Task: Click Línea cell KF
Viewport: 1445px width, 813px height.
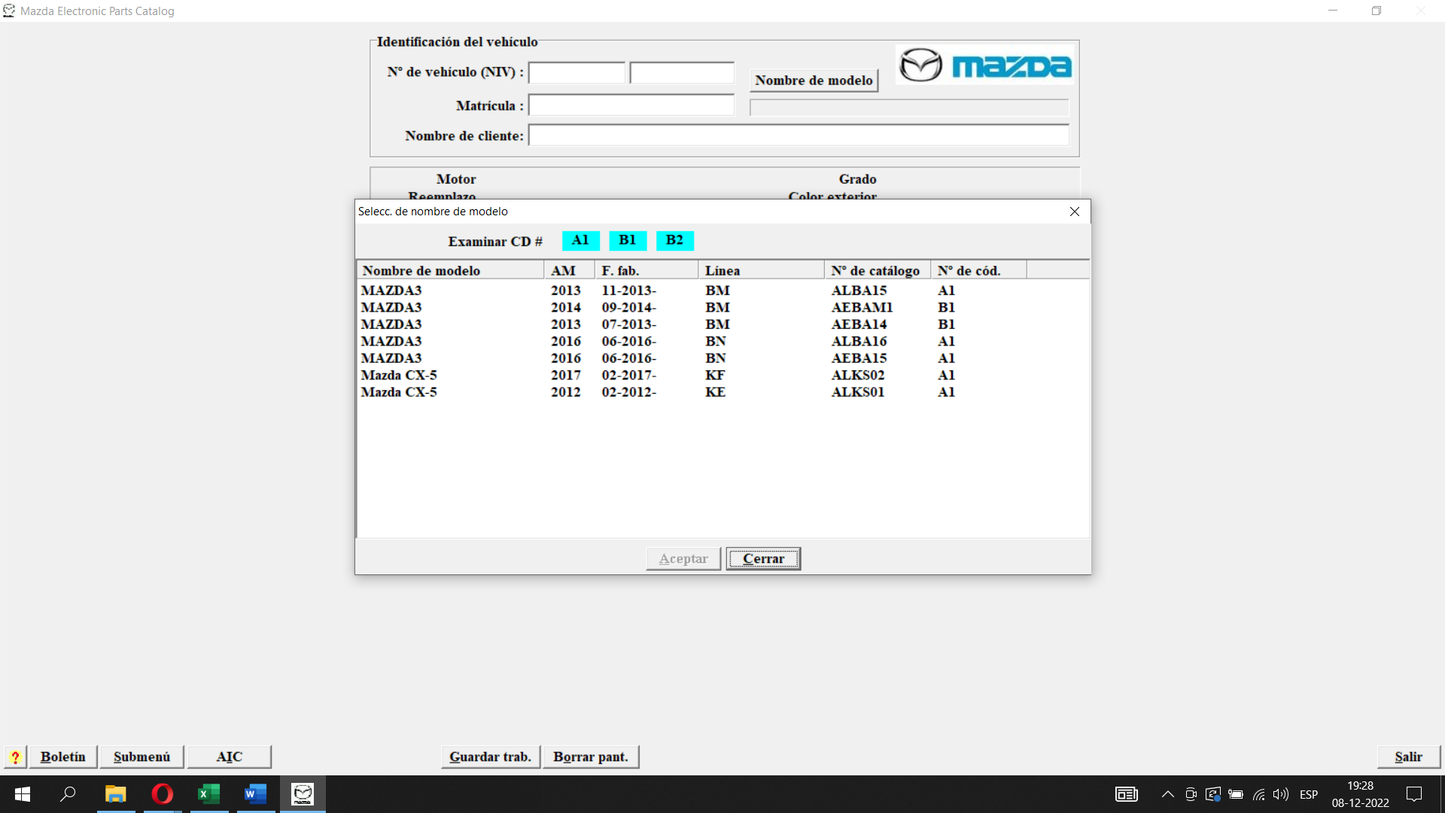Action: (x=715, y=376)
